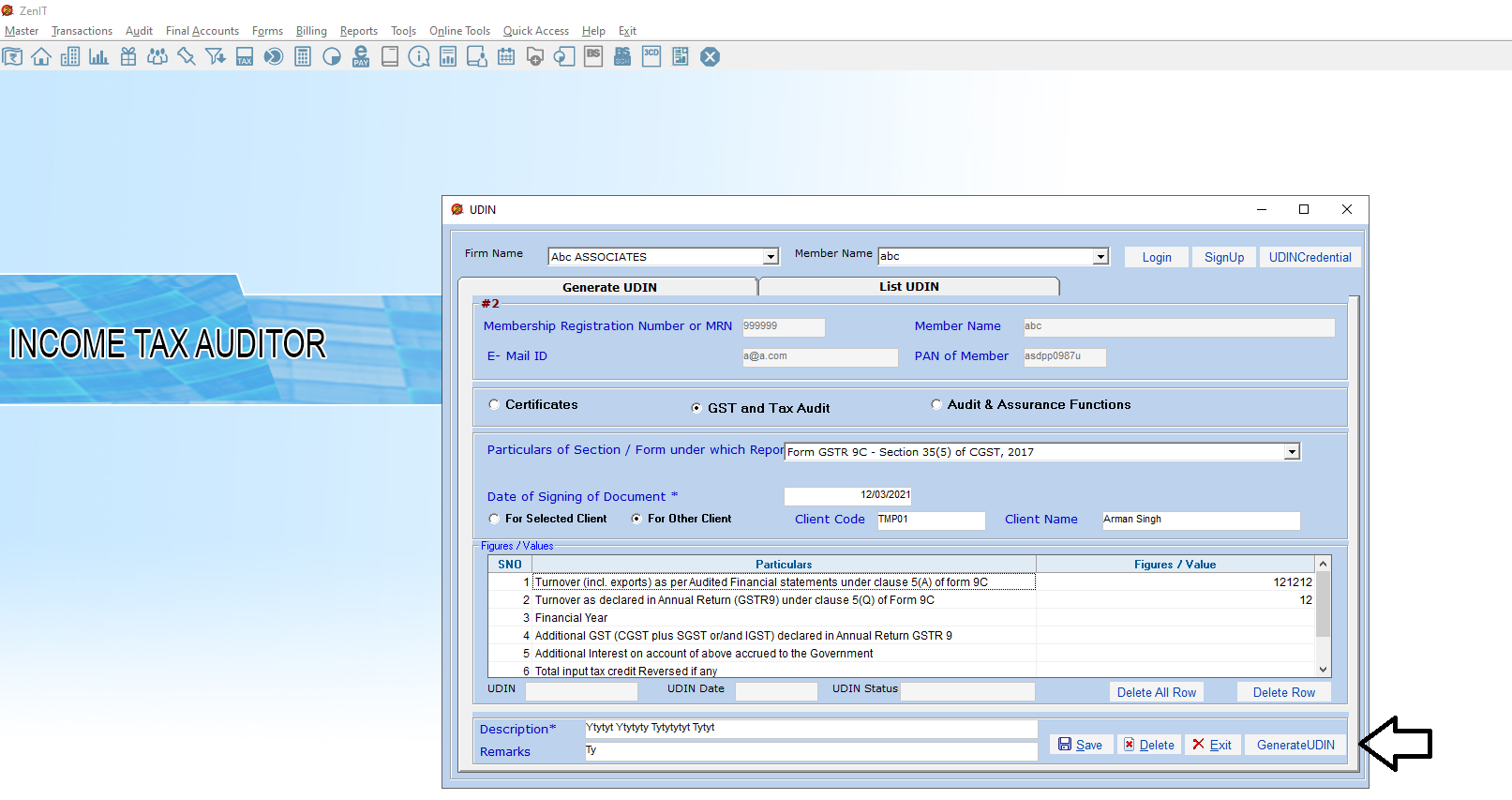This screenshot has width=1512, height=800.
Task: Switch to the List UDIN tab
Action: pos(908,287)
